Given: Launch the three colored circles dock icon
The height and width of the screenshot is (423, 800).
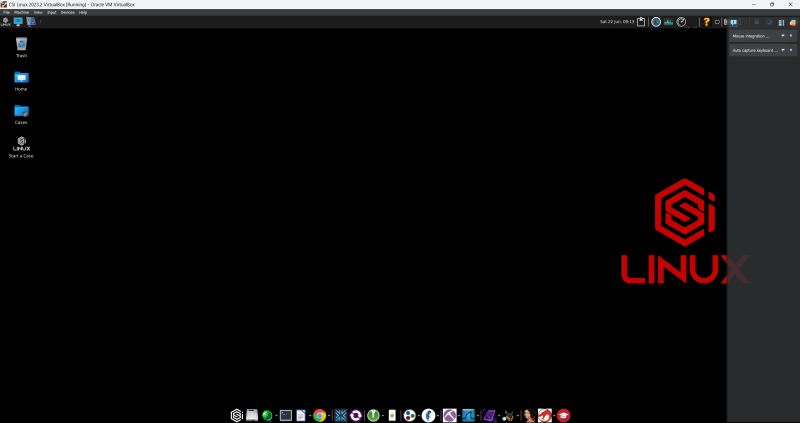Looking at the screenshot, I should pyautogui.click(x=410, y=416).
